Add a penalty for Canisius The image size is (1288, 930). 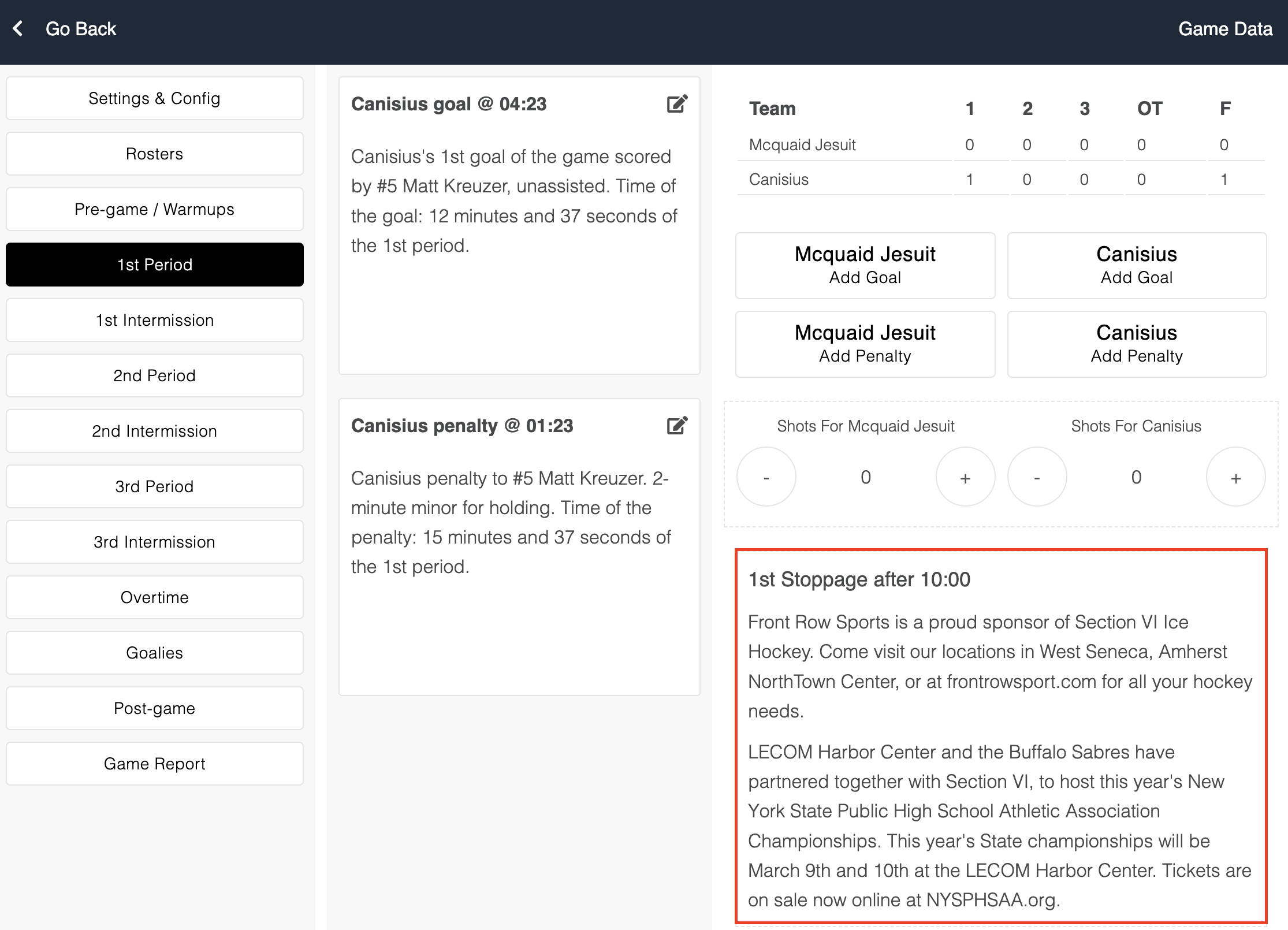1136,344
